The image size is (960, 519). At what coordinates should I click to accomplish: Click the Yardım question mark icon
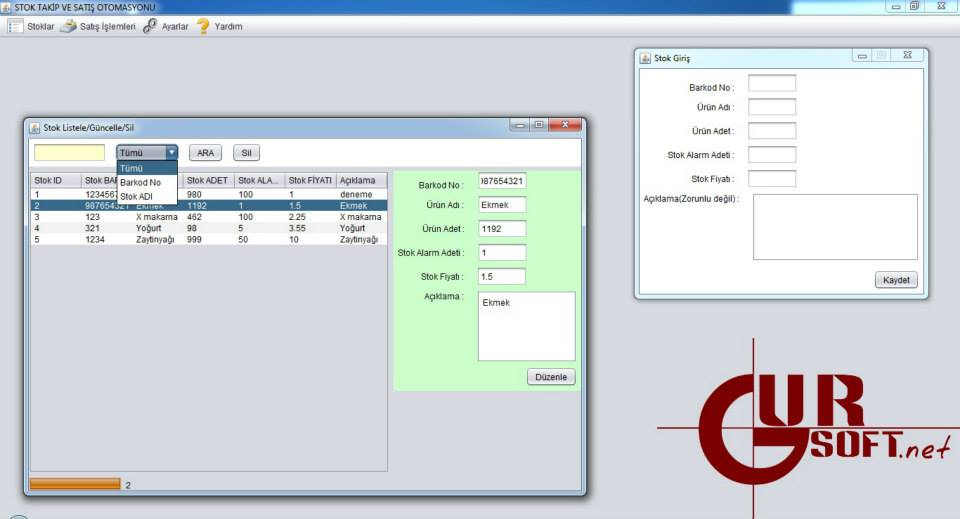click(203, 26)
